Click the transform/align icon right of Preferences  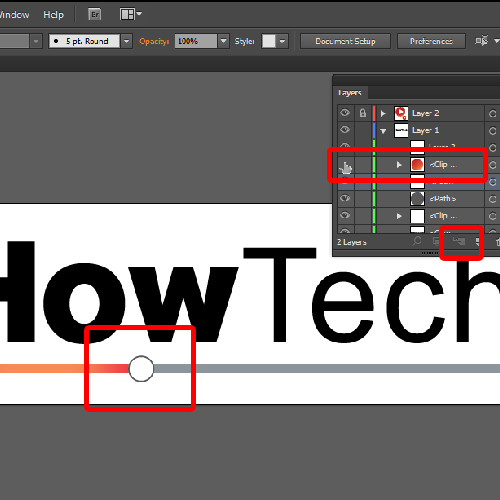click(482, 41)
